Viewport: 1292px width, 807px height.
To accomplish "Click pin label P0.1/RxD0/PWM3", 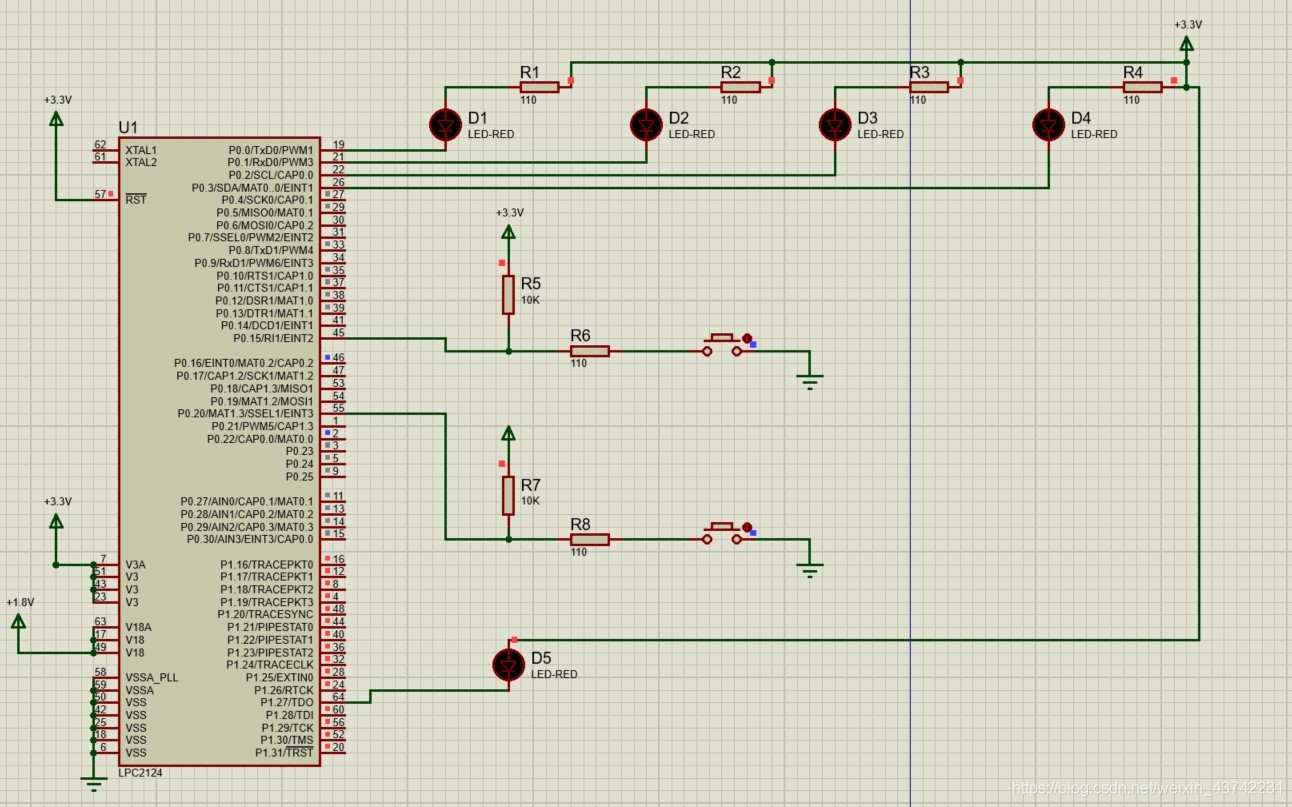I will 271,162.
